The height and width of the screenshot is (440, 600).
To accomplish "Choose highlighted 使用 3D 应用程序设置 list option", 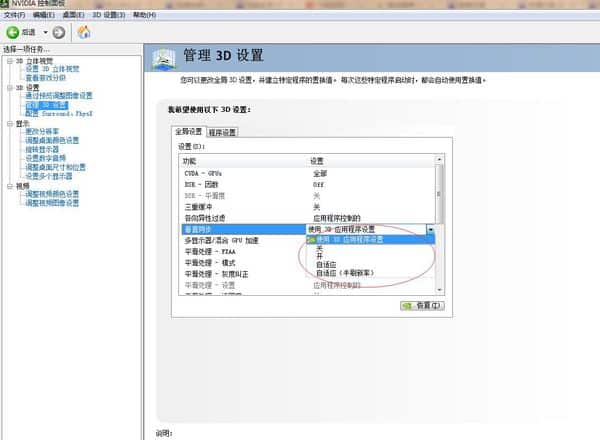I will click(x=370, y=240).
